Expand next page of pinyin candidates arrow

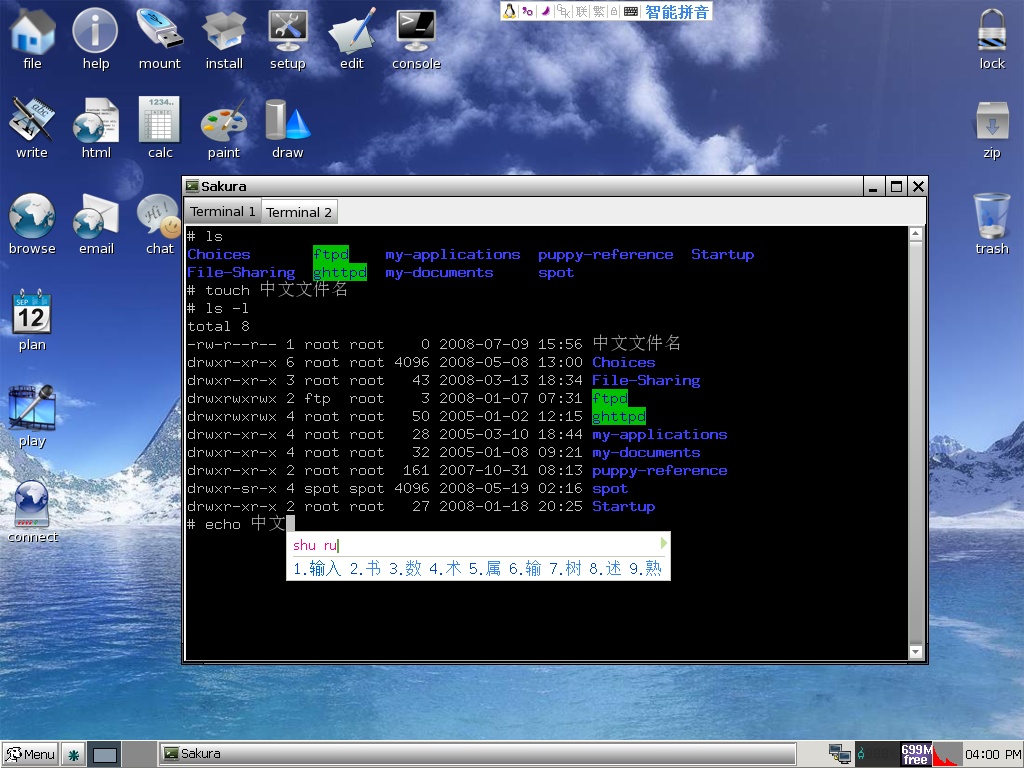tap(663, 543)
